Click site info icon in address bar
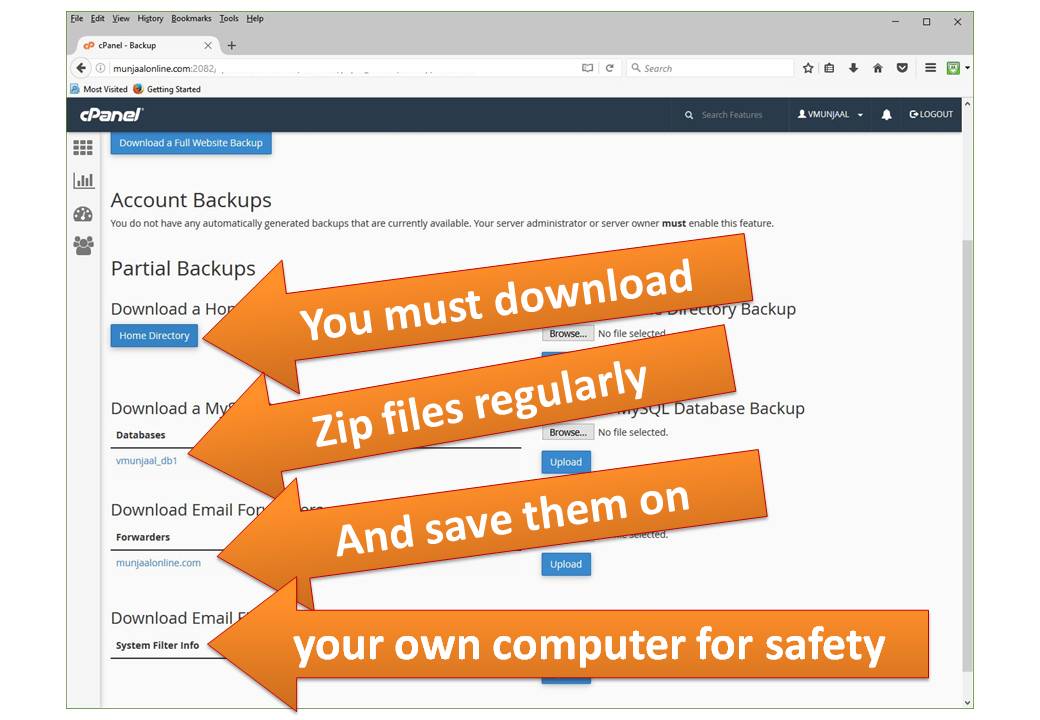 coord(101,68)
